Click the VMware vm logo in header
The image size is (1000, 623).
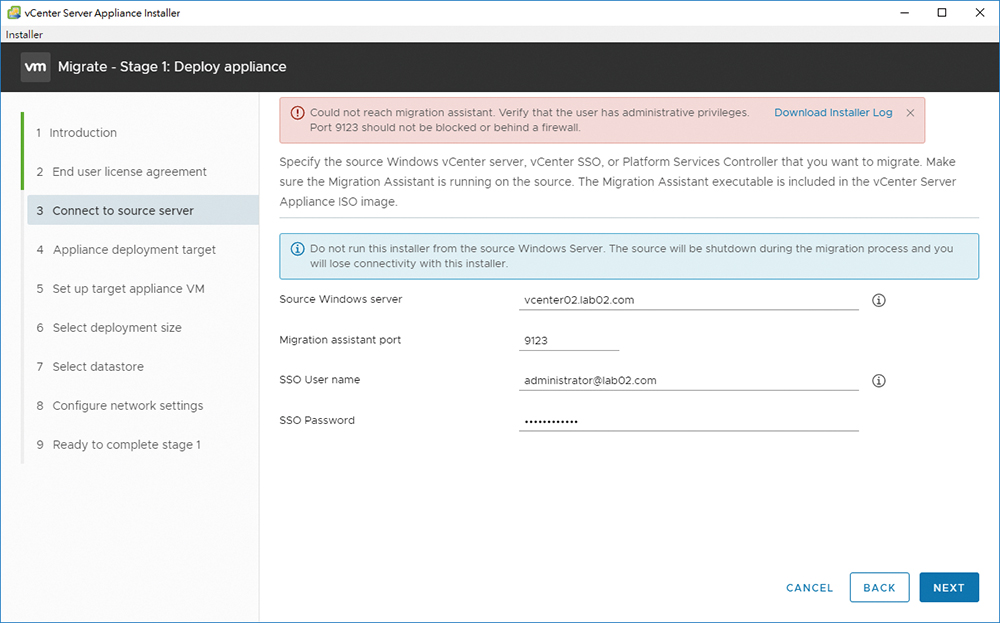click(35, 67)
